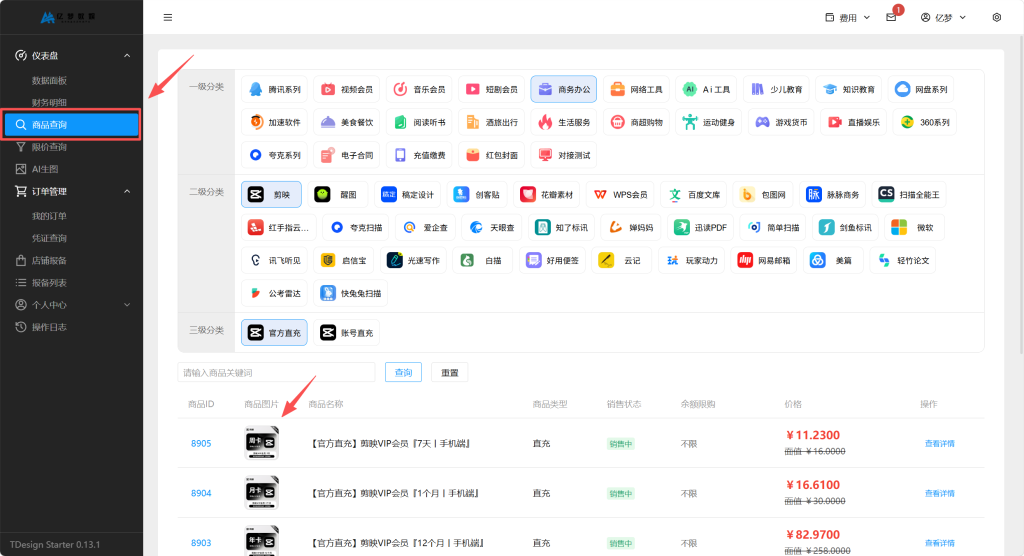The width and height of the screenshot is (1024, 556).
Task: Select the 游戏货币 category
Action: 781,122
